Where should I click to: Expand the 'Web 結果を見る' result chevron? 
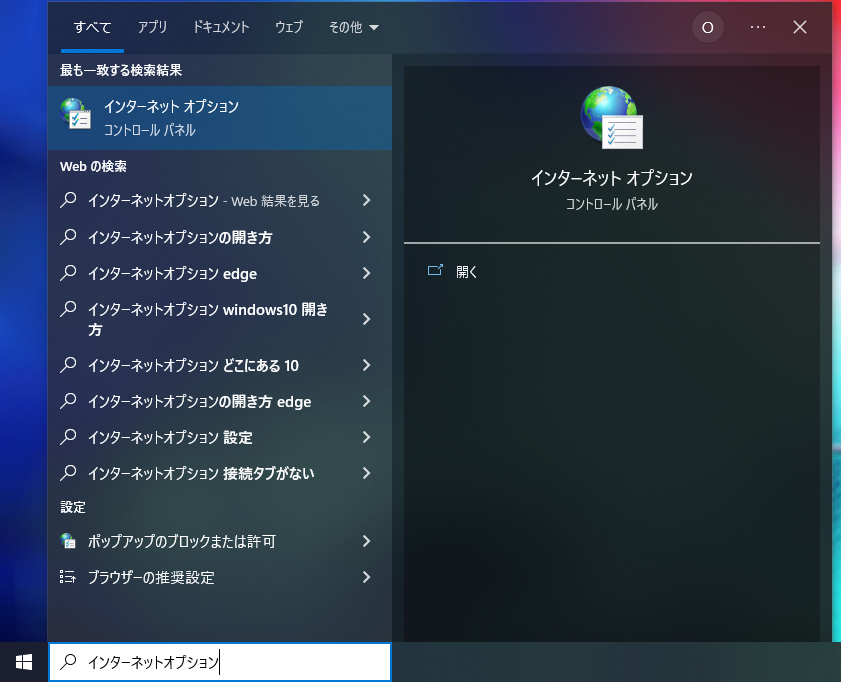click(366, 200)
